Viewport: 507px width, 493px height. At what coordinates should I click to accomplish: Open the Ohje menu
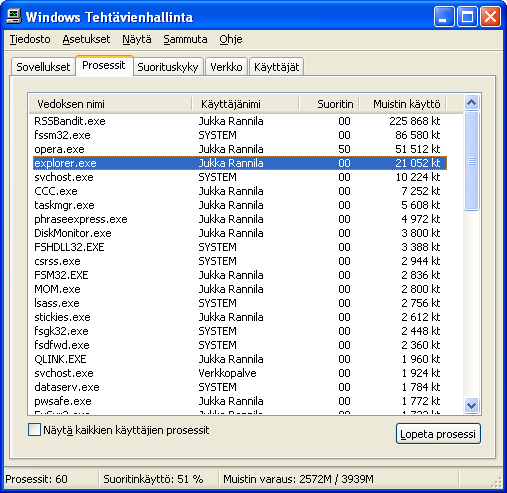click(x=231, y=39)
